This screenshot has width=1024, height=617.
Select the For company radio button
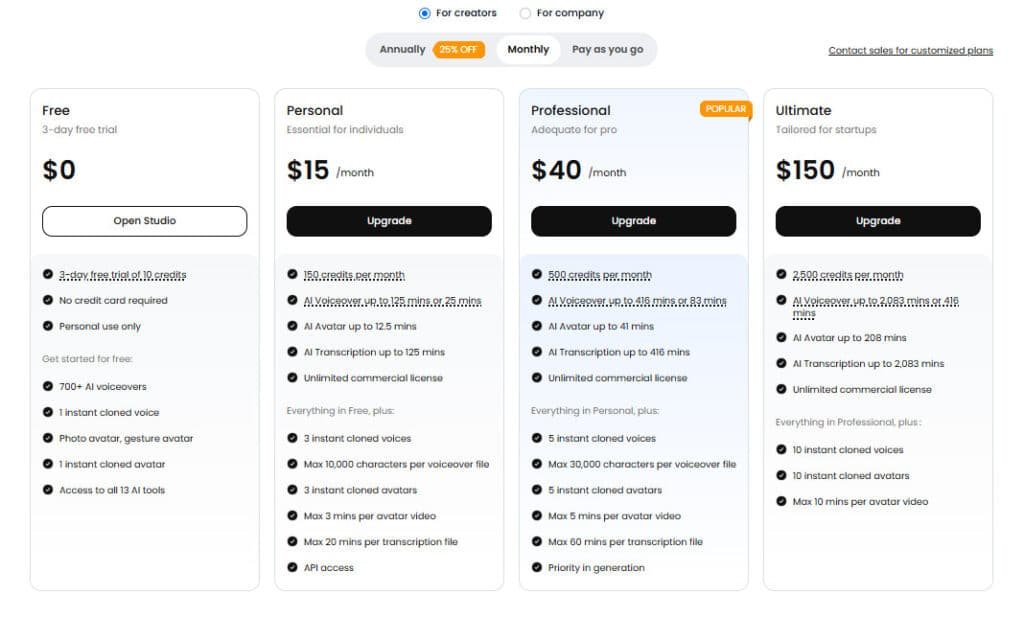pyautogui.click(x=525, y=13)
